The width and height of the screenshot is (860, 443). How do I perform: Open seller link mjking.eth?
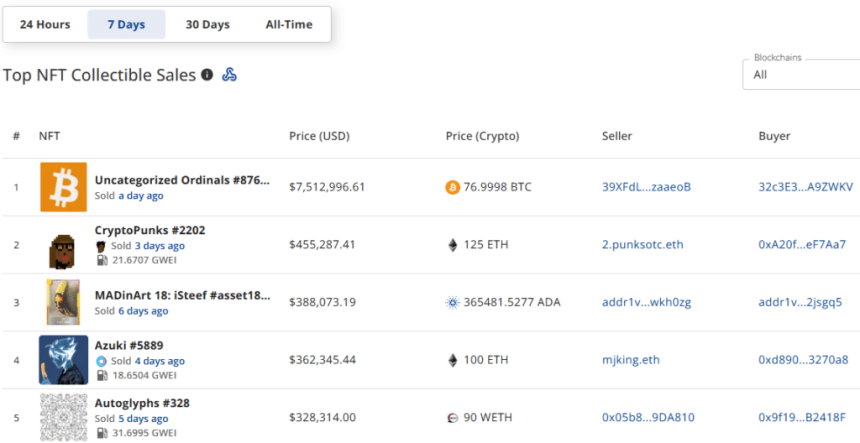click(x=630, y=360)
